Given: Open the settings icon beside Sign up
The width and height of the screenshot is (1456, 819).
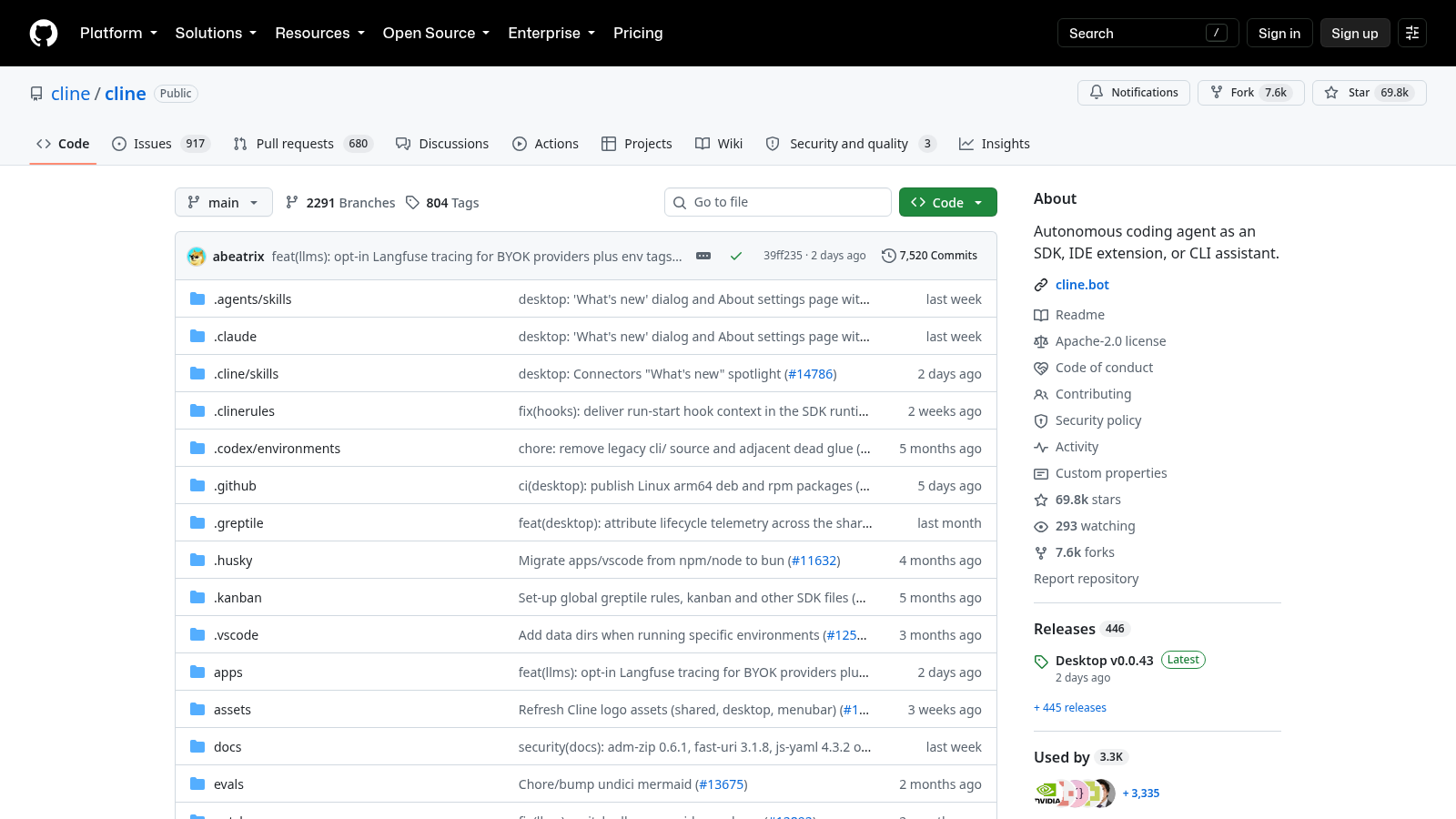Looking at the screenshot, I should coord(1412,33).
